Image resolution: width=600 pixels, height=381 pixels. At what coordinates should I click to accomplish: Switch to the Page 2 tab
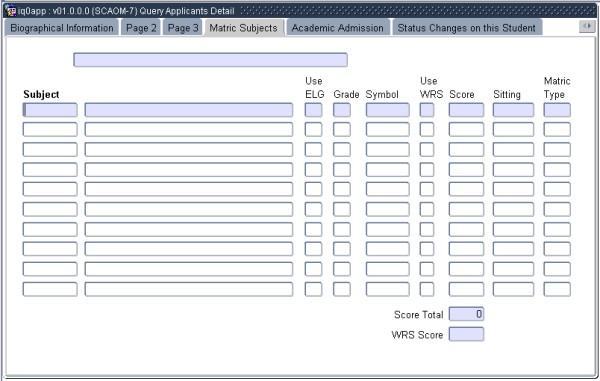click(x=141, y=28)
